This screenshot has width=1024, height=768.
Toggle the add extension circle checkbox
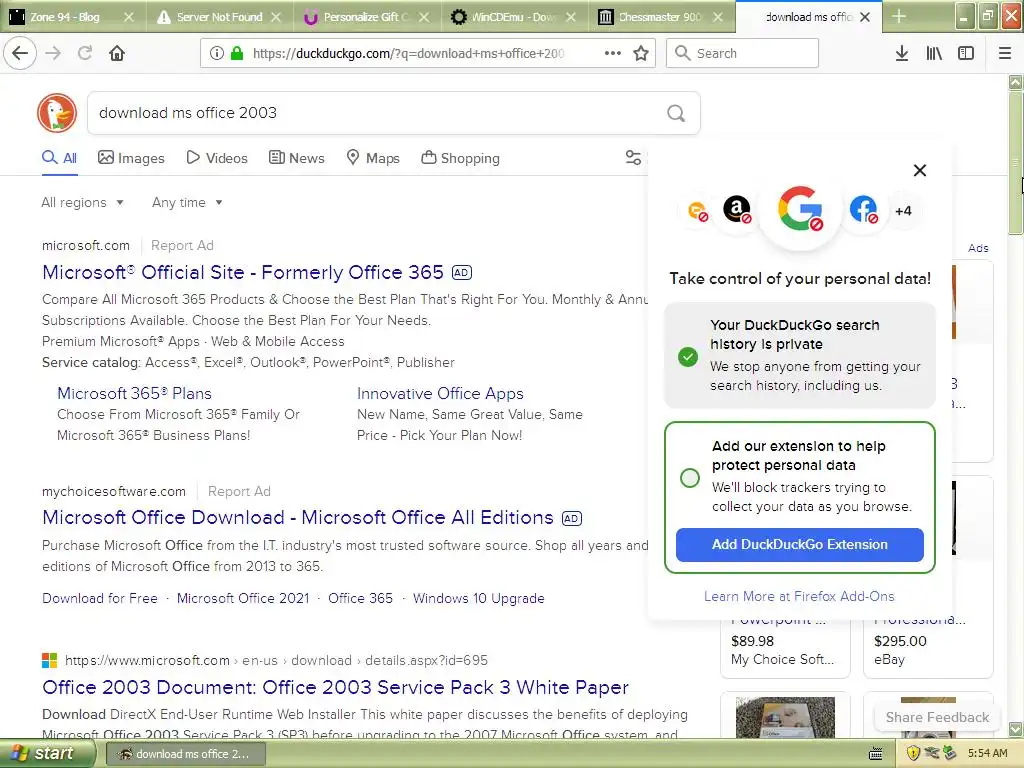point(690,478)
